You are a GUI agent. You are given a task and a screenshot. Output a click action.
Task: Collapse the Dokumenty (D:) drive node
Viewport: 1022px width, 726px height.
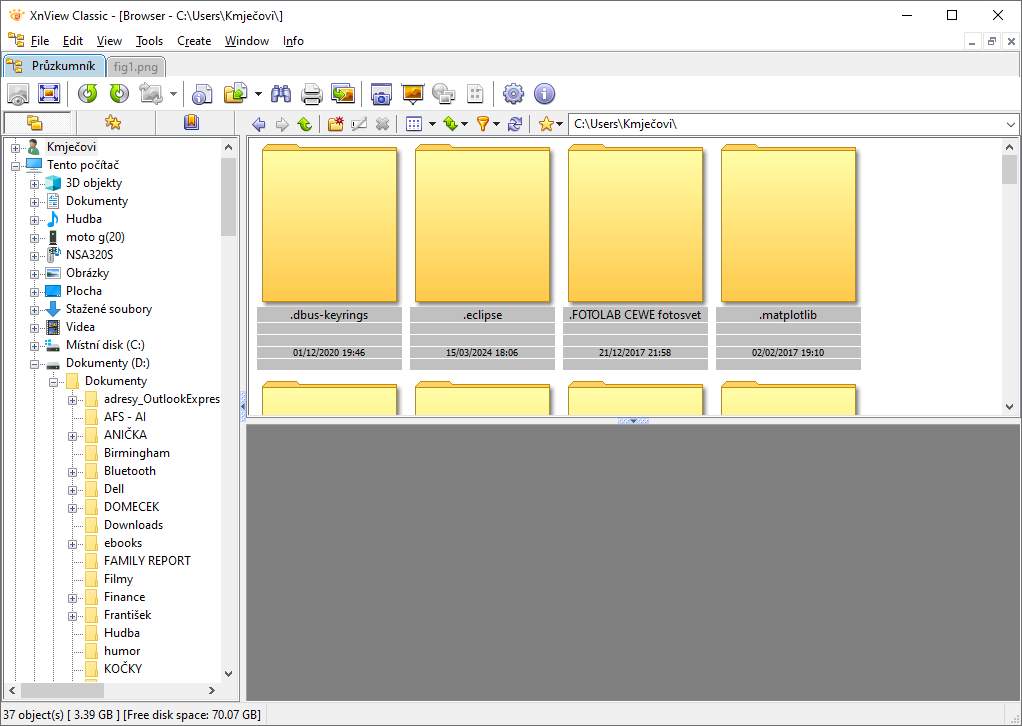click(x=35, y=363)
